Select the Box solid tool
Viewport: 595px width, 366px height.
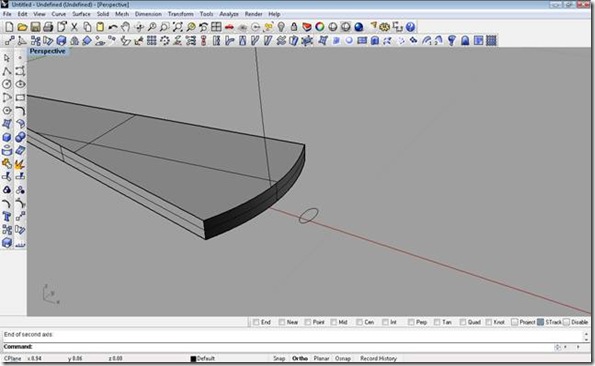pos(7,137)
